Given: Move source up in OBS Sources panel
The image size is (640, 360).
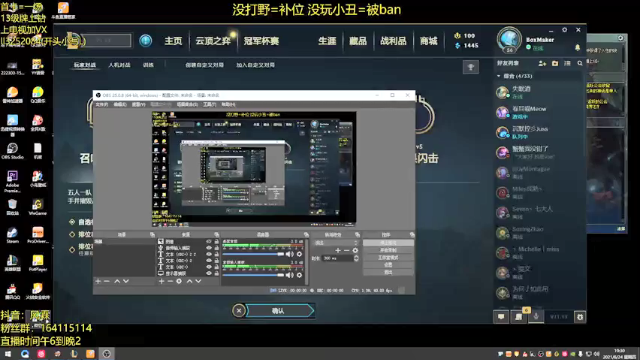Looking at the screenshot, I should pos(189,281).
